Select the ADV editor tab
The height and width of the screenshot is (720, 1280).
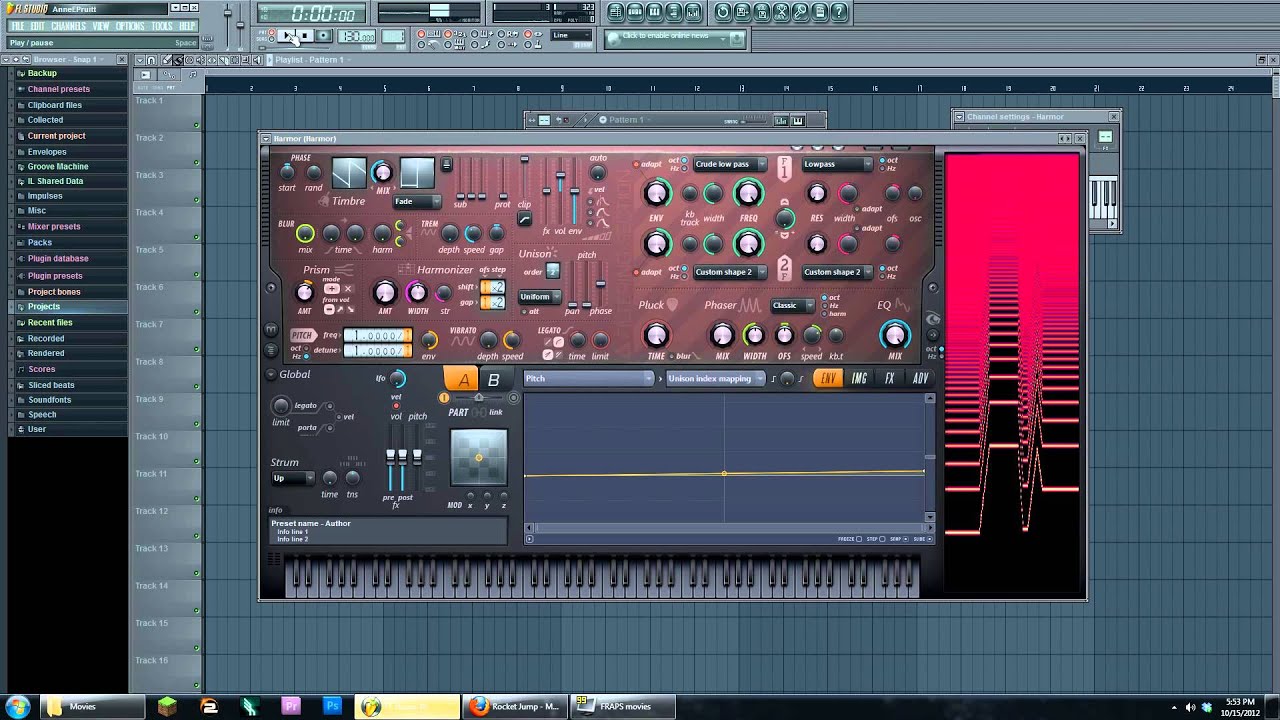[920, 378]
